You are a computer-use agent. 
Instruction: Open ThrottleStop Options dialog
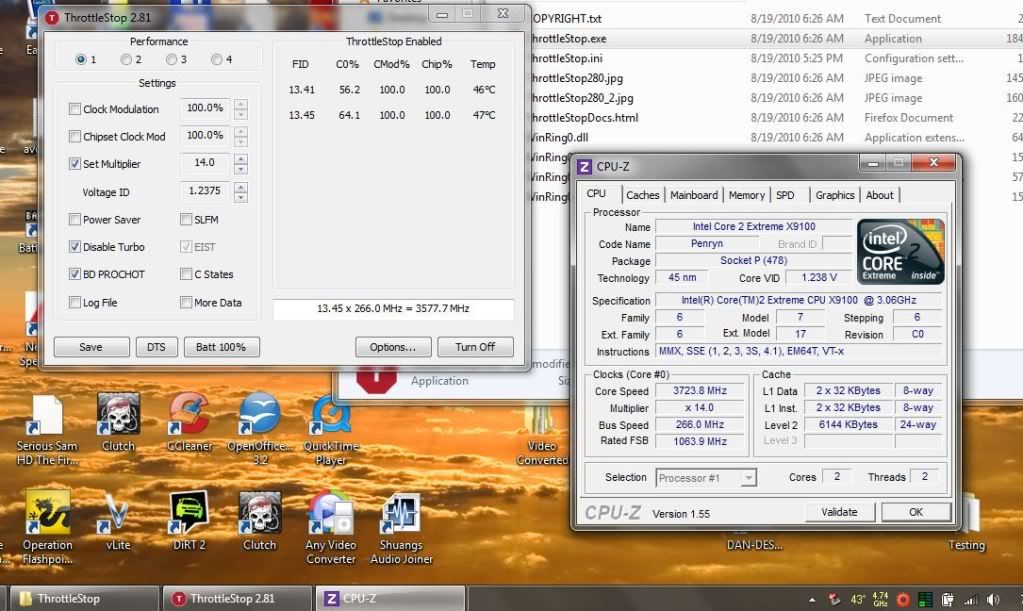[x=393, y=347]
